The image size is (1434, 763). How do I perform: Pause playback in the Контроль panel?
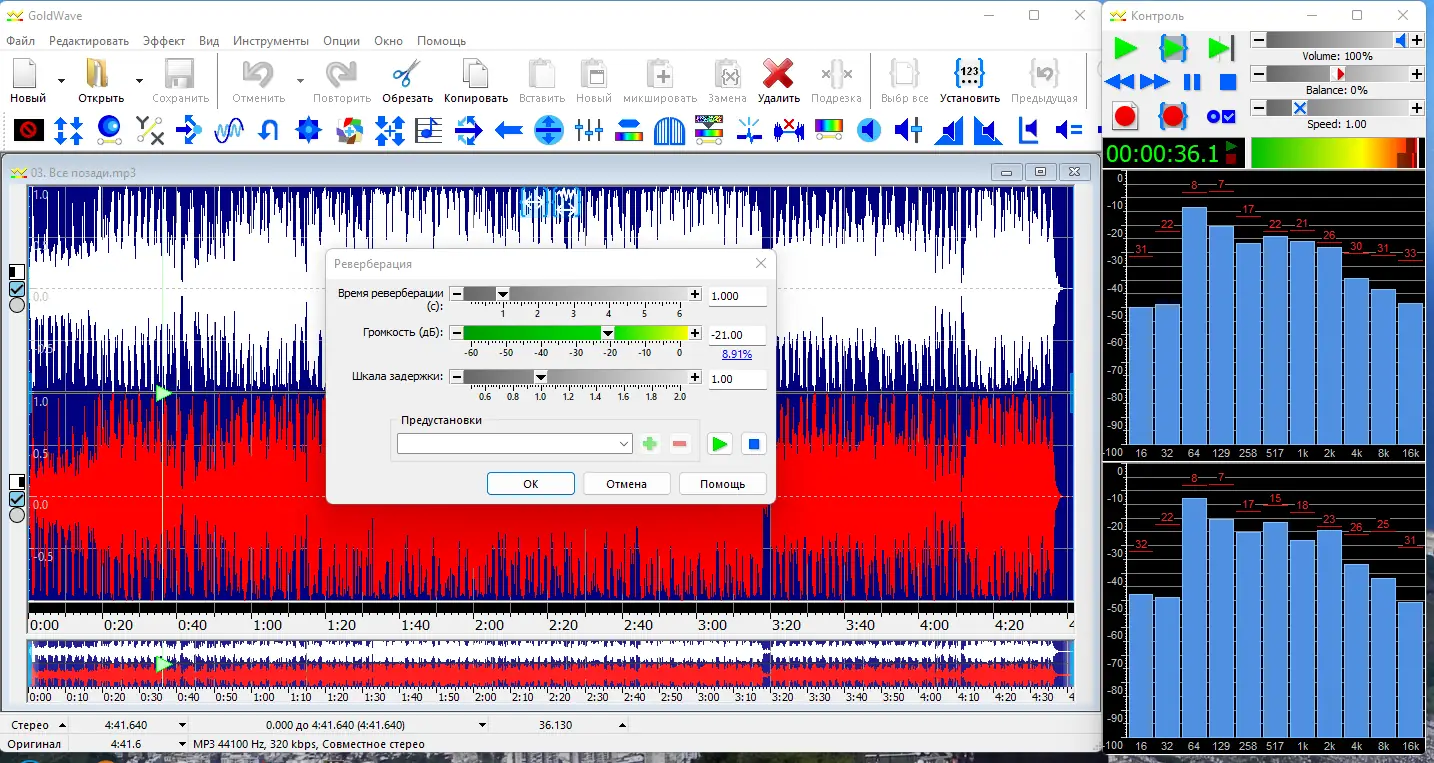(1192, 82)
